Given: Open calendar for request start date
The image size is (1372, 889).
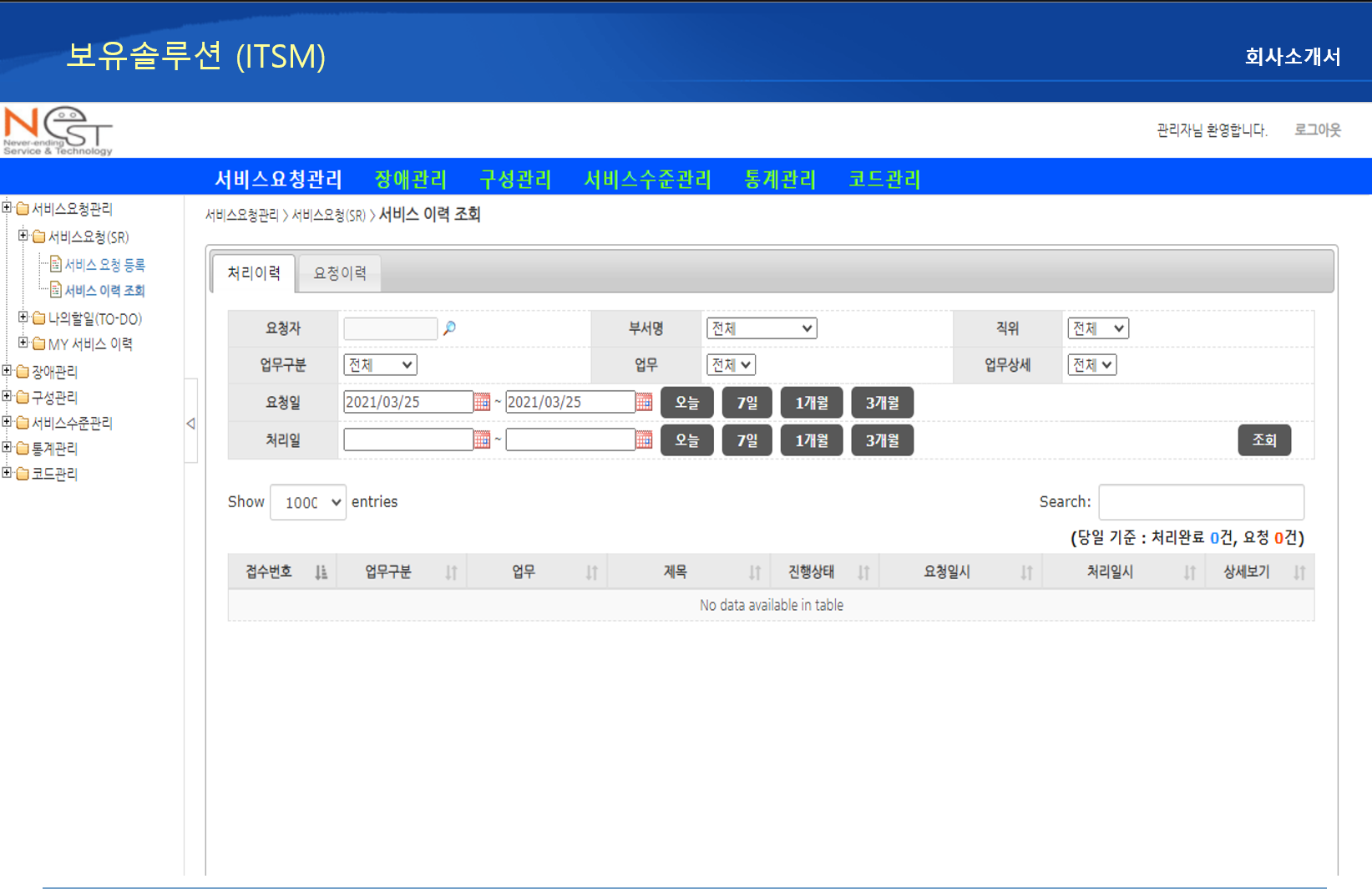Looking at the screenshot, I should click(x=482, y=403).
